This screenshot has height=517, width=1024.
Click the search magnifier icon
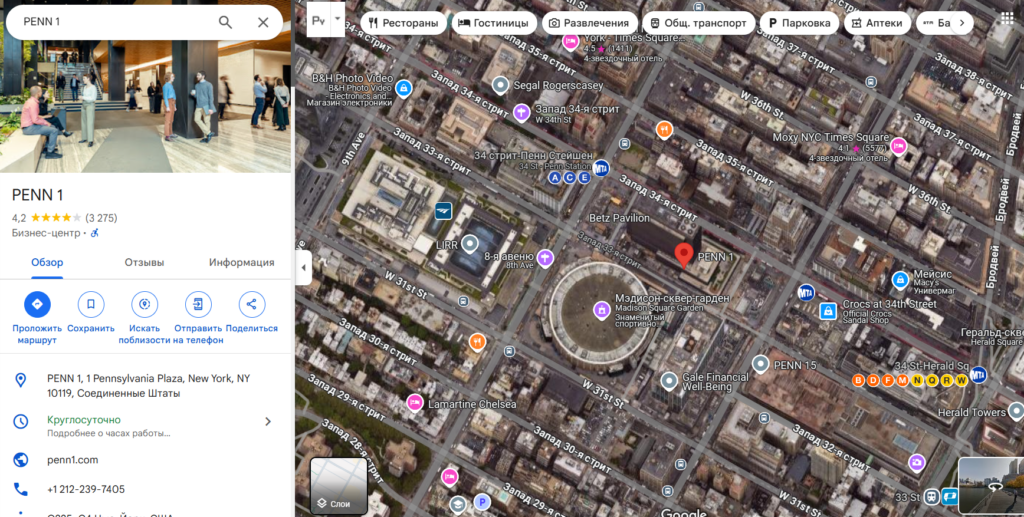(x=225, y=22)
